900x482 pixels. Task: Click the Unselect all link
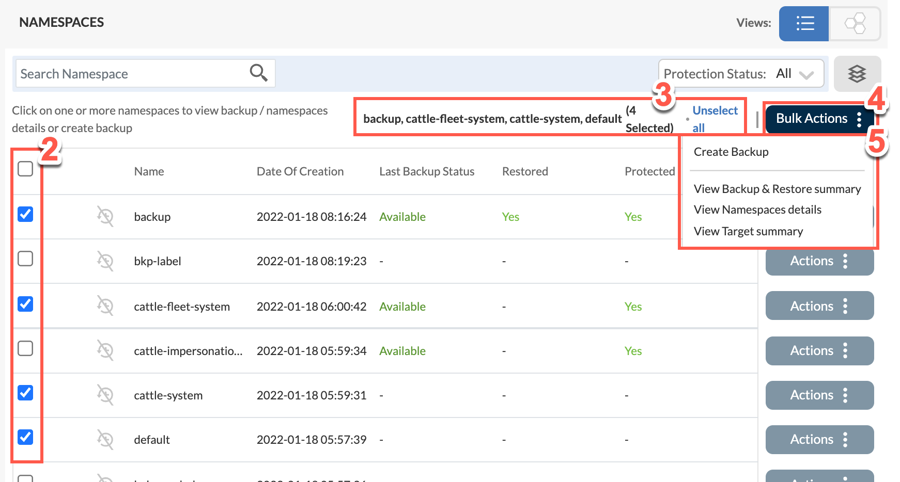coord(715,119)
